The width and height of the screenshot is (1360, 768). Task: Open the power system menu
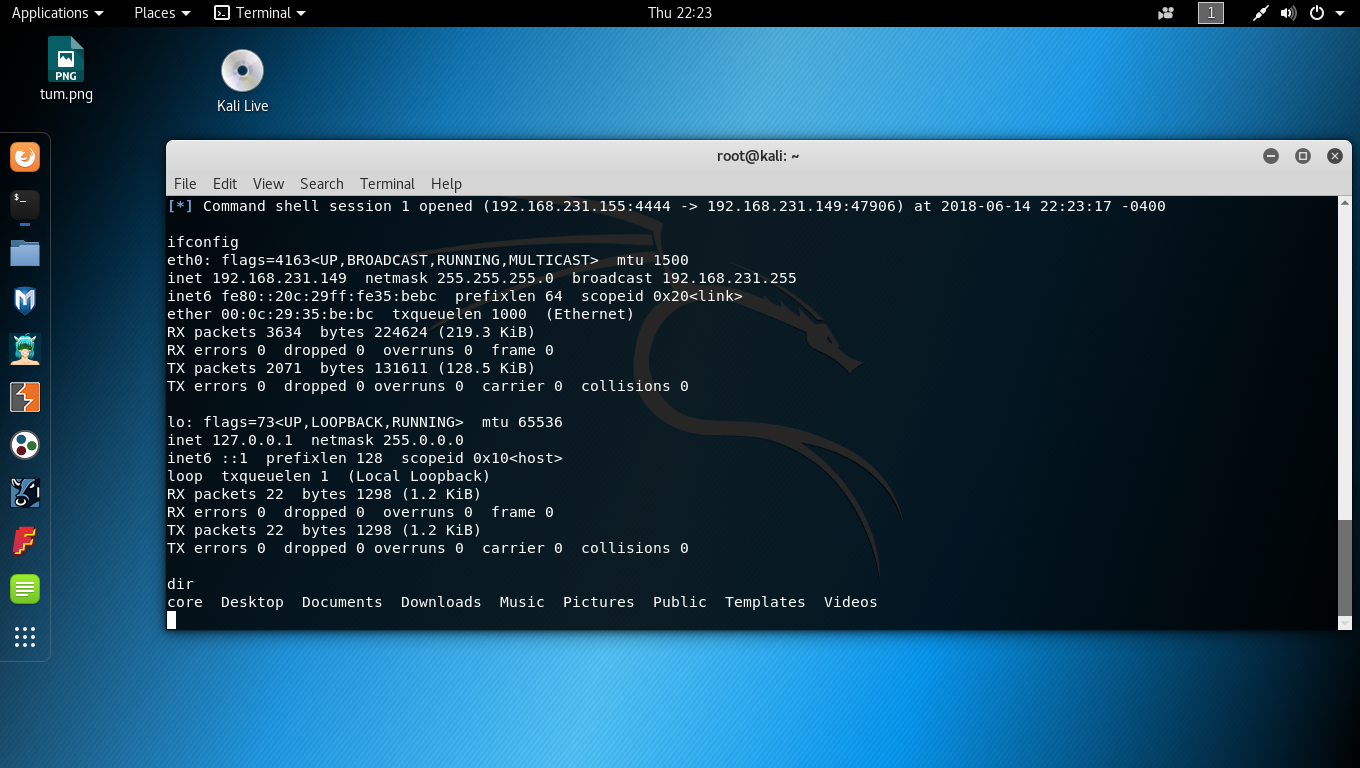pos(1324,13)
